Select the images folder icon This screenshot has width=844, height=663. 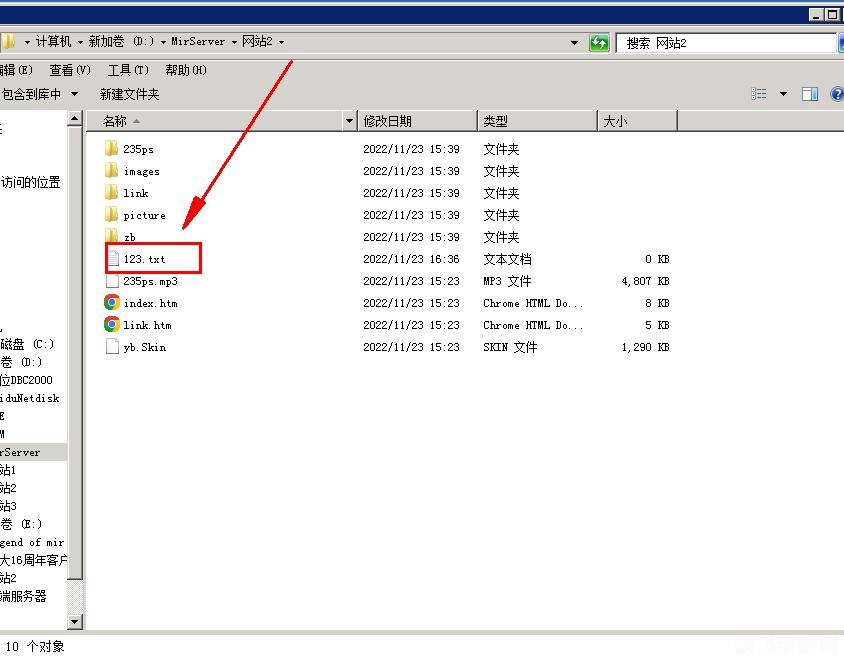tap(111, 170)
